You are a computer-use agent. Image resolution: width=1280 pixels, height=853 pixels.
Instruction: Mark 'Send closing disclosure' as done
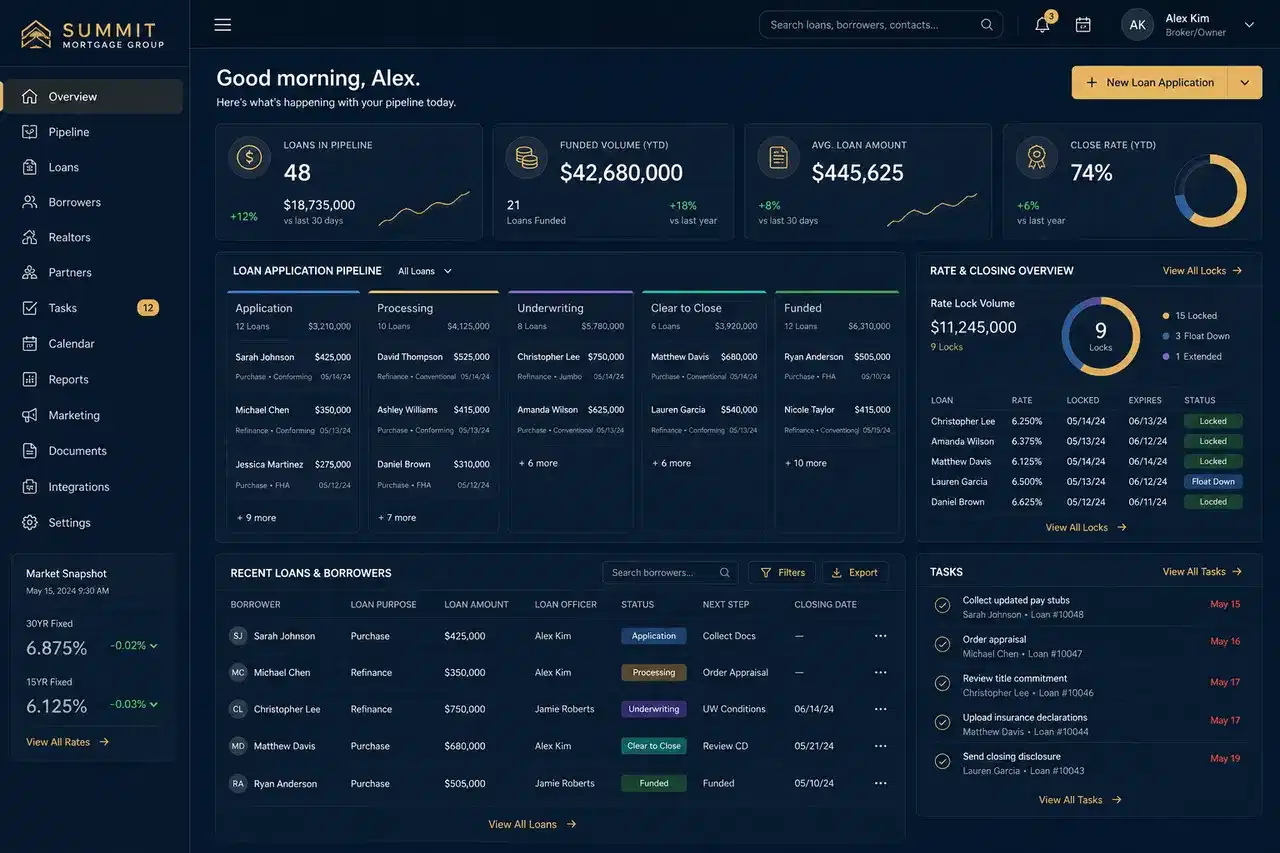pos(942,762)
